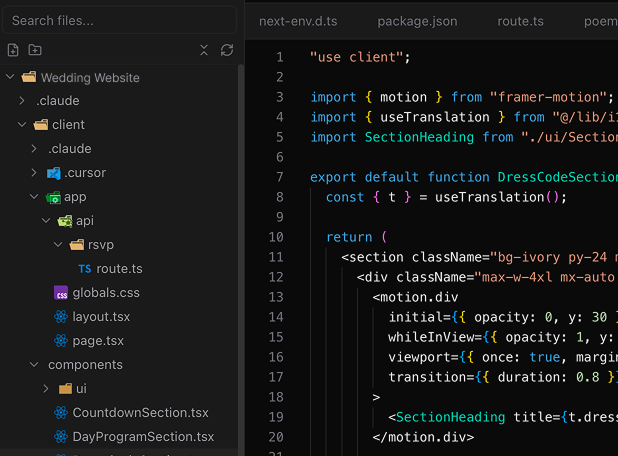Click the return keyword on line 10
618x456 pixels.
coord(349,237)
